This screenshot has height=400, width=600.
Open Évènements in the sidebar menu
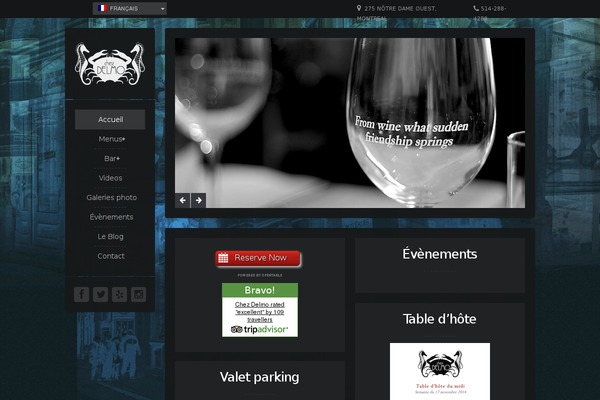pyautogui.click(x=111, y=217)
